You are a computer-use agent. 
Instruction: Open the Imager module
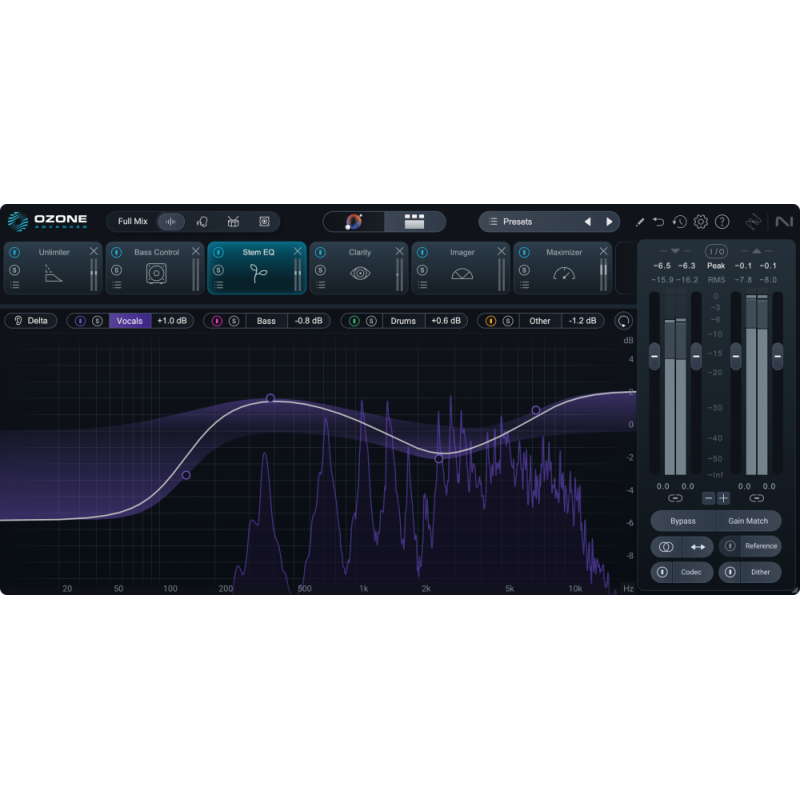point(462,267)
